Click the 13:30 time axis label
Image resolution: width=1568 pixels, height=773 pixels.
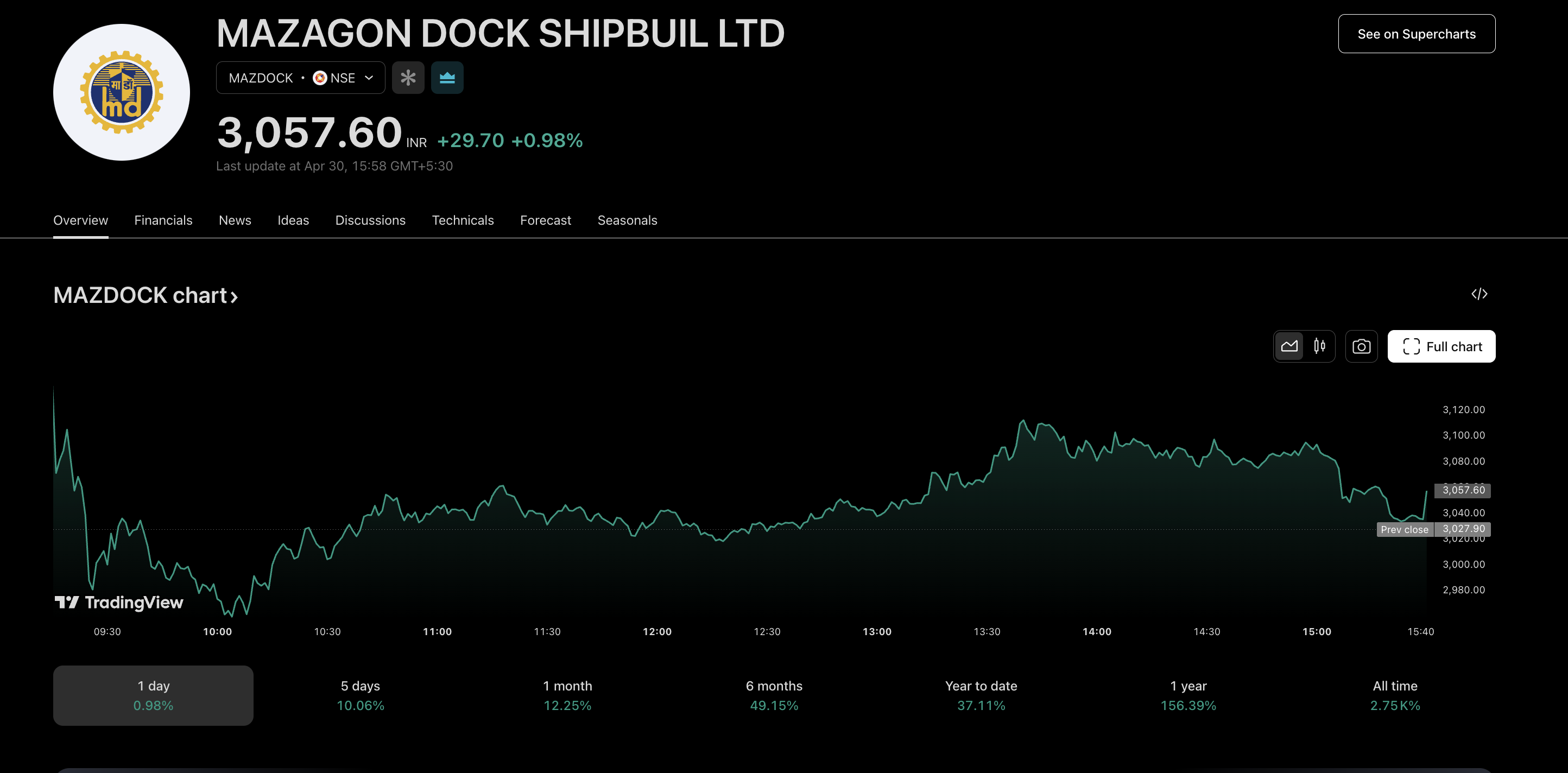click(987, 632)
